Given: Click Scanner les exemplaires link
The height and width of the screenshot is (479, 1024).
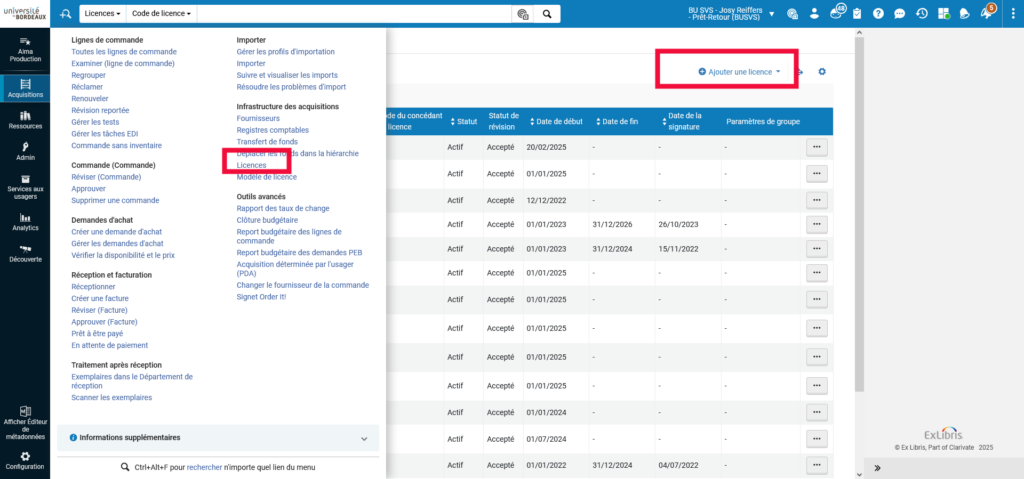Looking at the screenshot, I should 112,397.
